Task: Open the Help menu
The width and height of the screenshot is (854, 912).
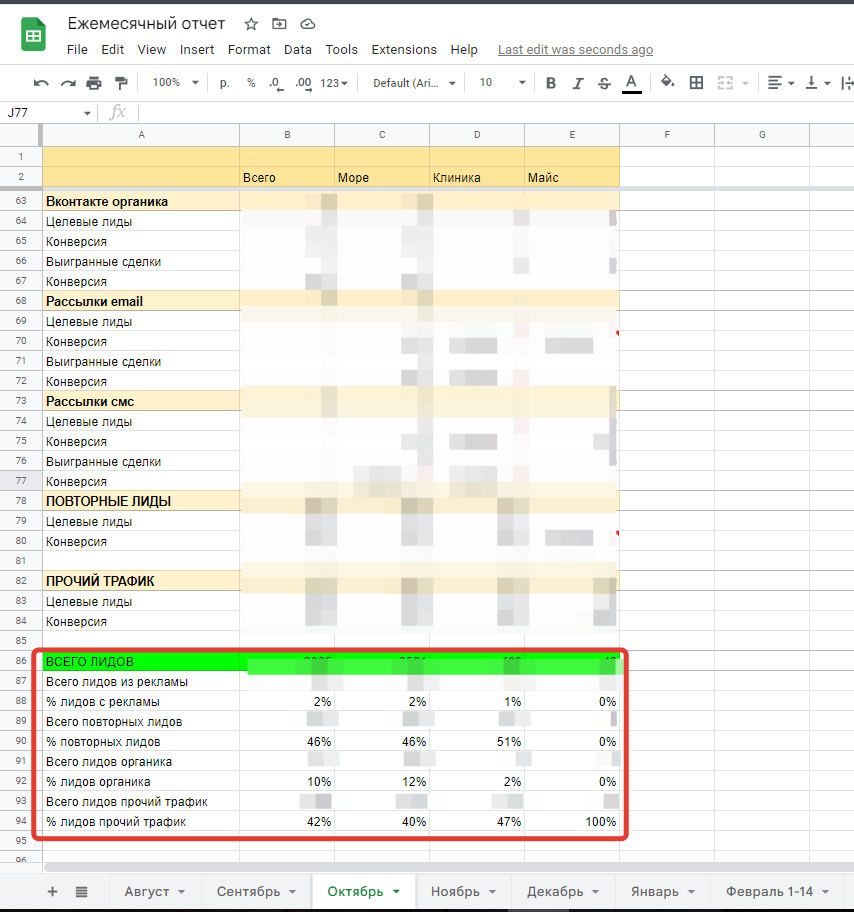Action: tap(464, 50)
